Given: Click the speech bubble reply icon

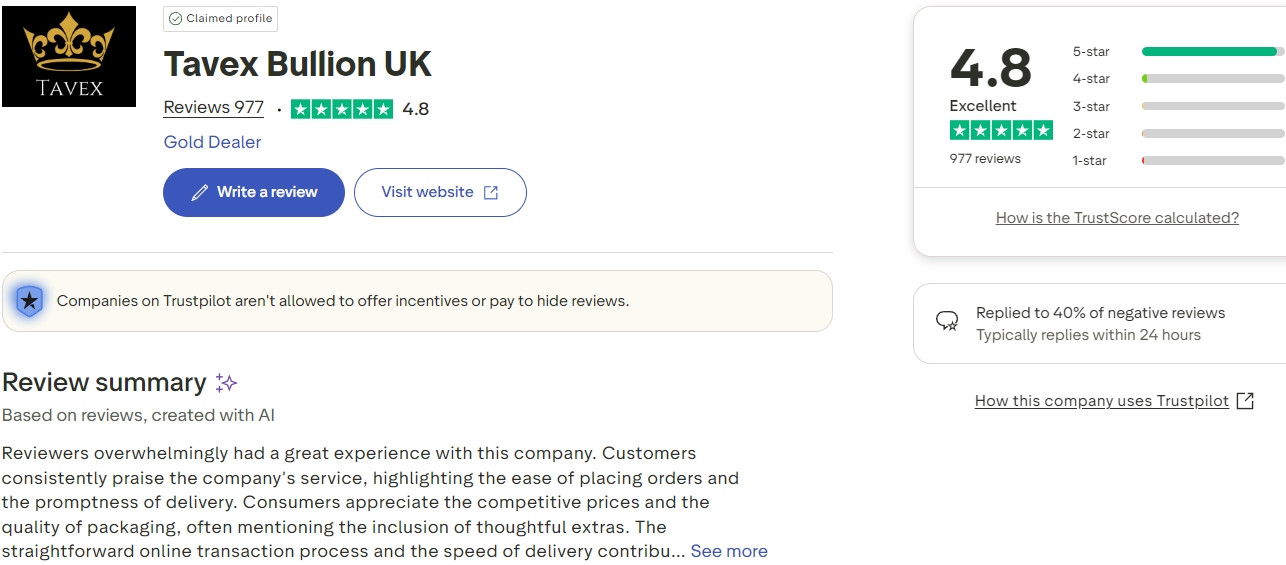Looking at the screenshot, I should tap(946, 321).
